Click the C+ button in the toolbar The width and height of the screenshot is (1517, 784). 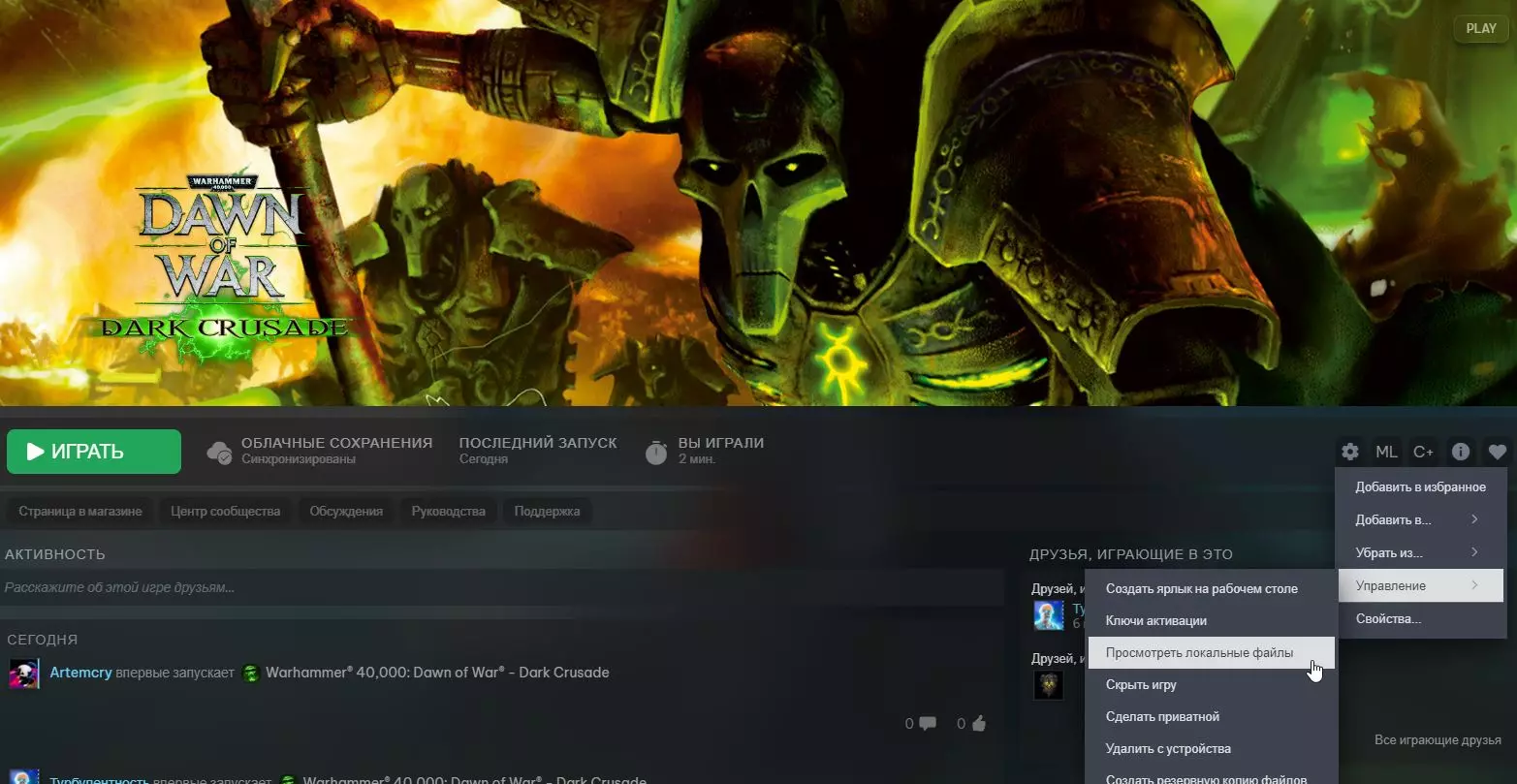click(1423, 452)
